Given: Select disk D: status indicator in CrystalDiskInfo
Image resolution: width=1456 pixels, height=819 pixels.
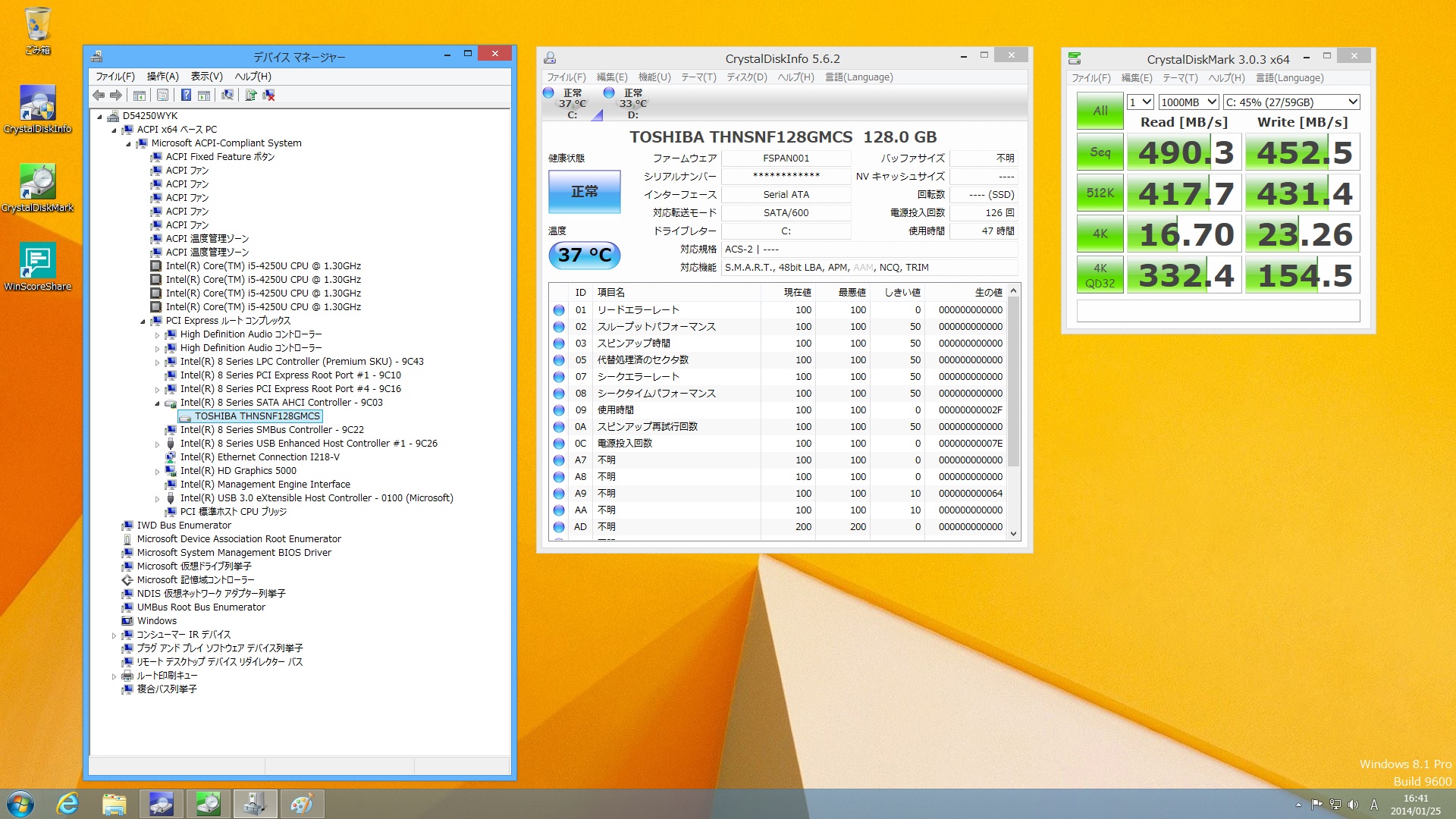Looking at the screenshot, I should [x=626, y=103].
